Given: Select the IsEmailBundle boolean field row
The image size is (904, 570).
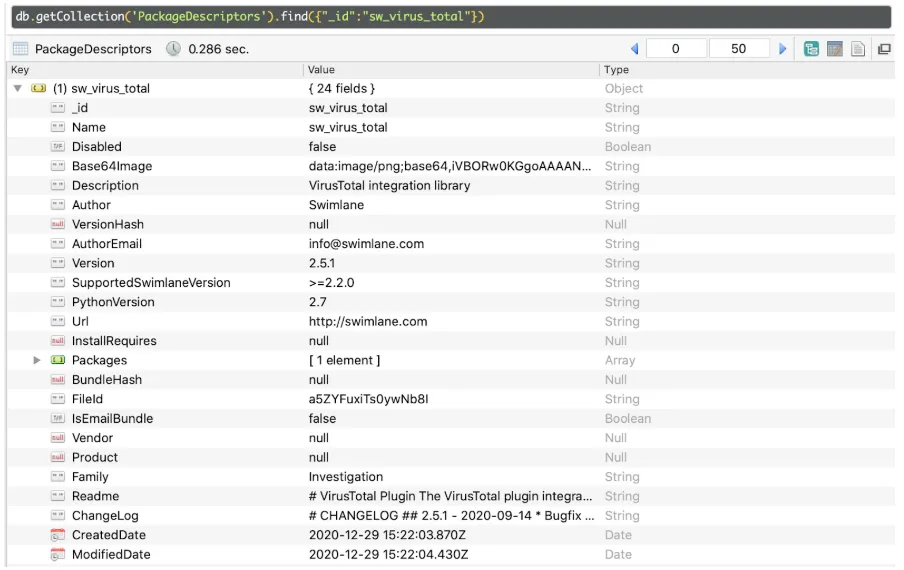Looking at the screenshot, I should tap(451, 419).
